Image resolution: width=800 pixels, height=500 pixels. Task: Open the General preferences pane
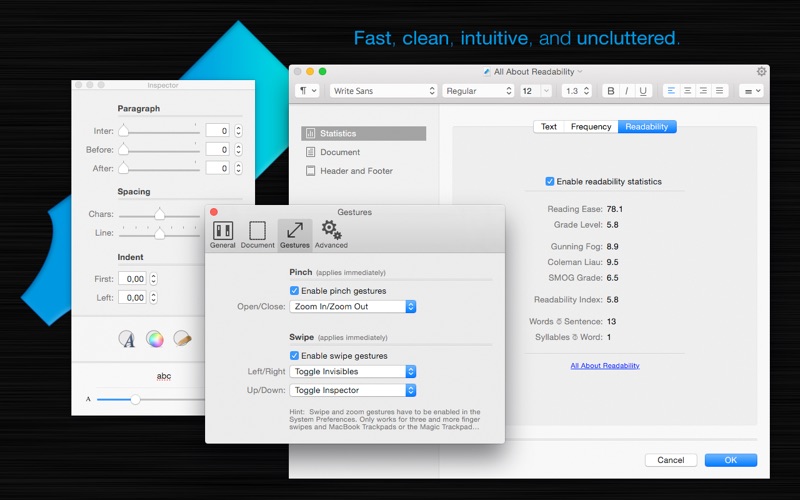pos(223,234)
